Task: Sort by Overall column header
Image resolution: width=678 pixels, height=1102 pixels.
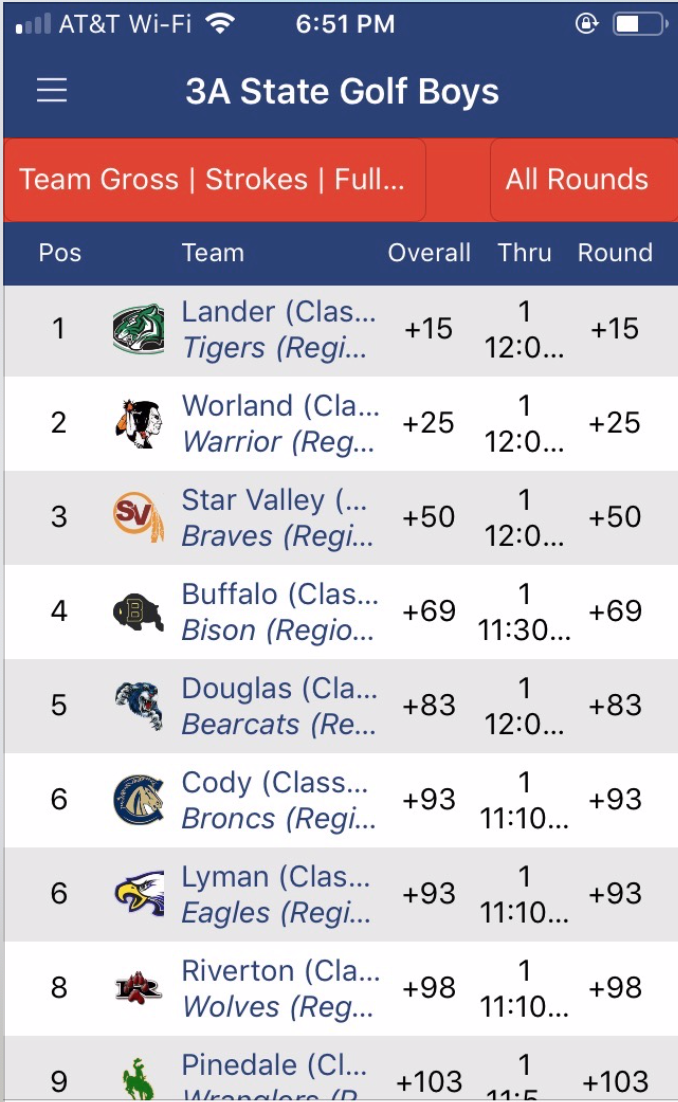Action: click(429, 253)
